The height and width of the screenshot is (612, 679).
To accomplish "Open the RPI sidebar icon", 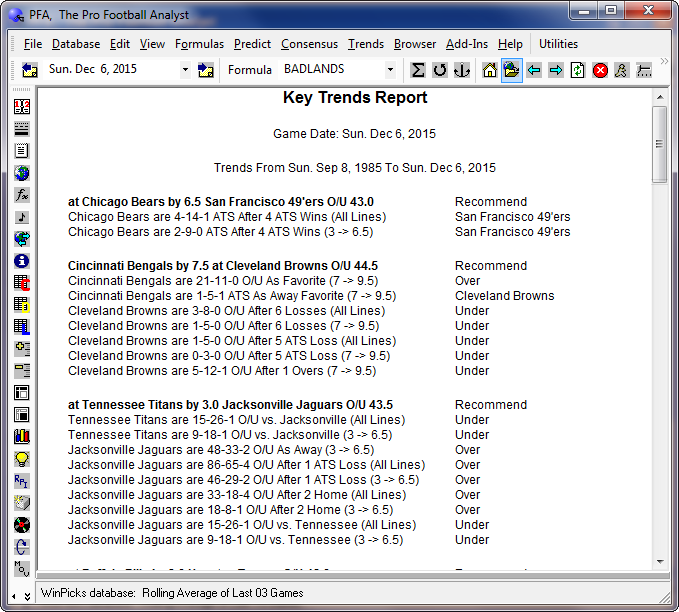I will pyautogui.click(x=22, y=481).
